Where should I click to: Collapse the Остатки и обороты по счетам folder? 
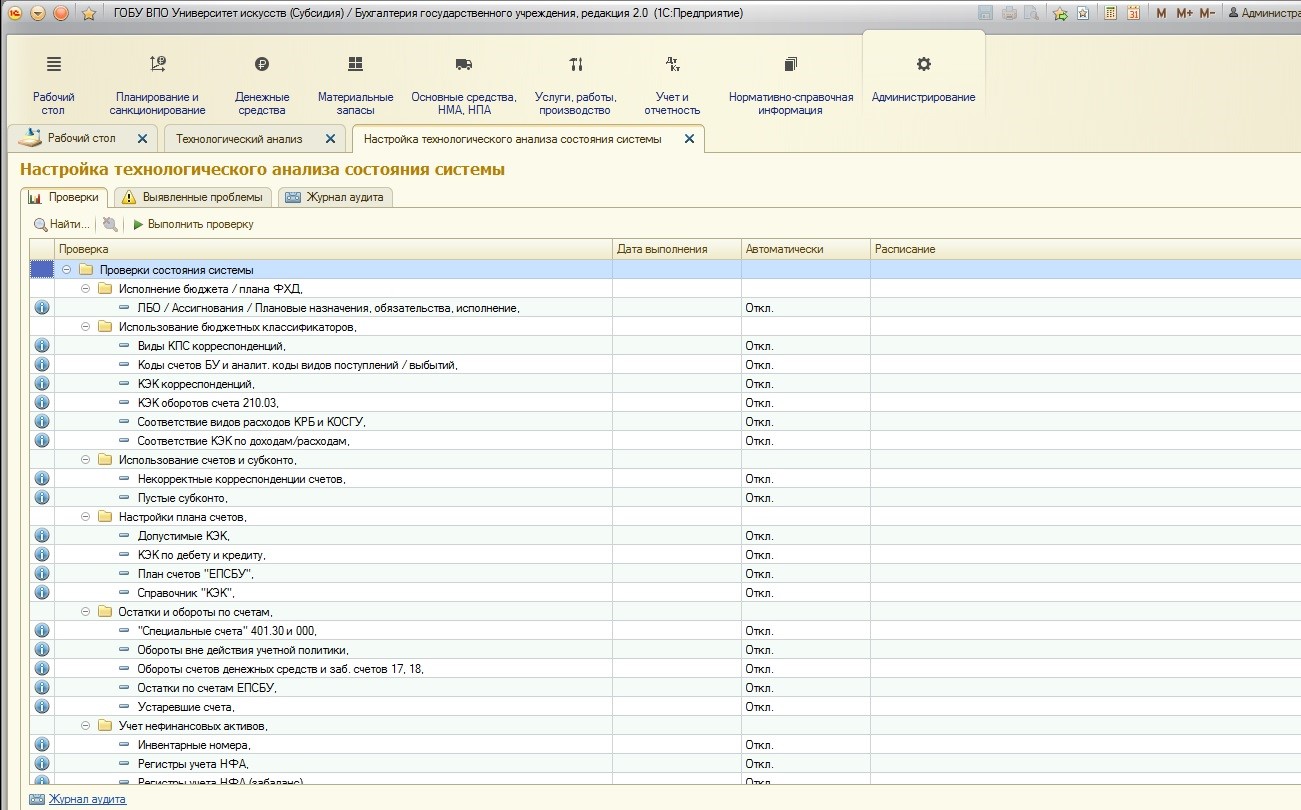click(86, 612)
